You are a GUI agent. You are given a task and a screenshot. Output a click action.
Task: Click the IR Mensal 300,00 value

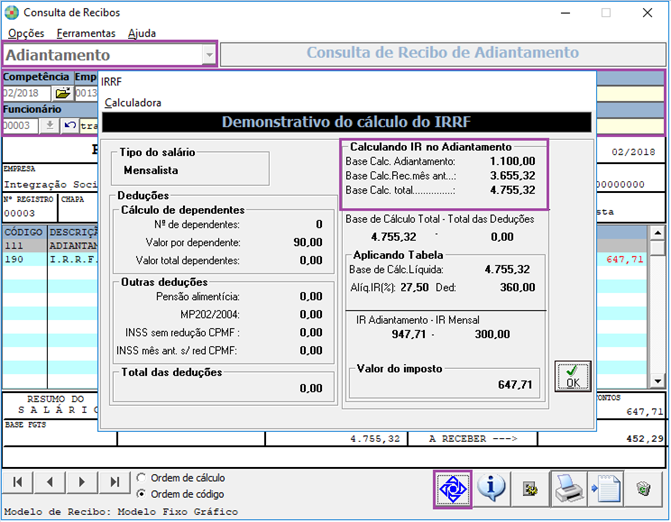[492, 334]
